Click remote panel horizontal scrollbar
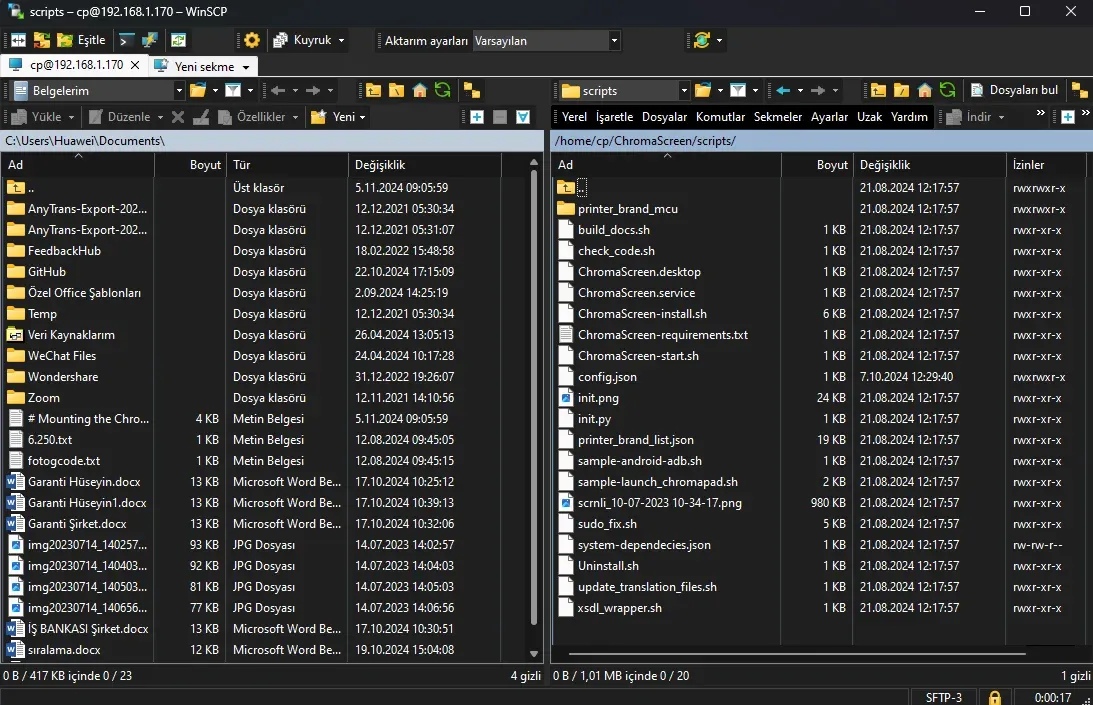 tap(797, 654)
